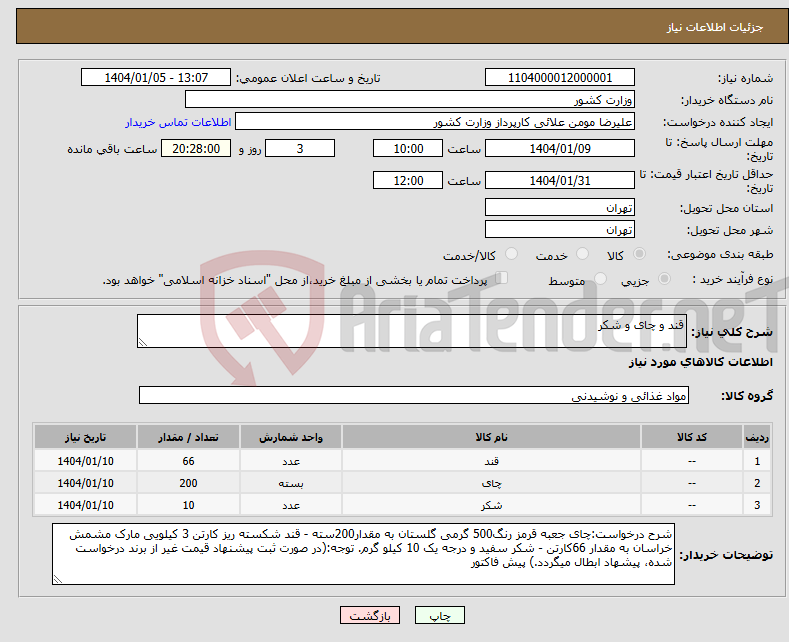The image size is (789, 642).
Task: Click the قند و چای و شکر description box
Action: 412,331
